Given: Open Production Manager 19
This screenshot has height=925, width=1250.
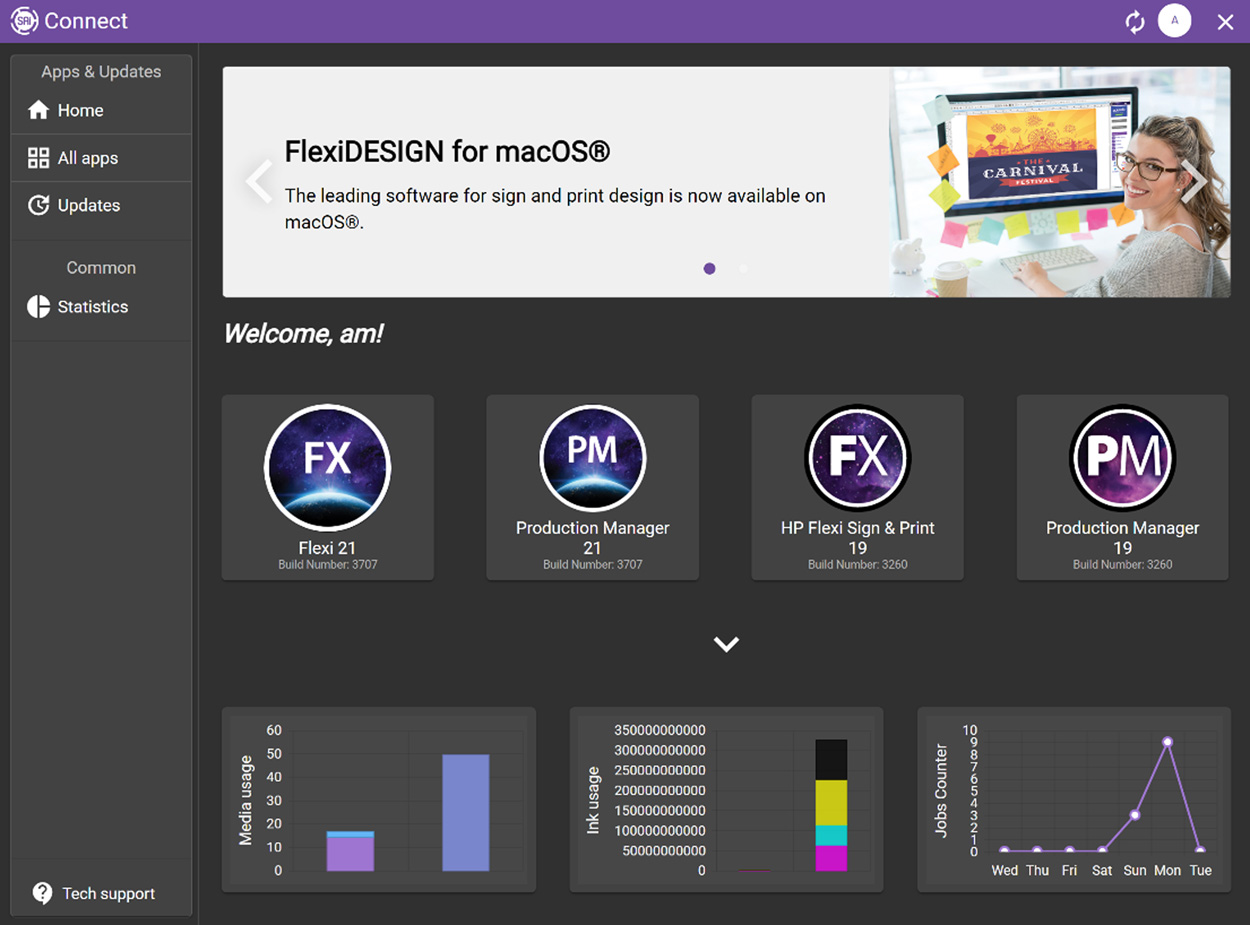Looking at the screenshot, I should 1122,487.
